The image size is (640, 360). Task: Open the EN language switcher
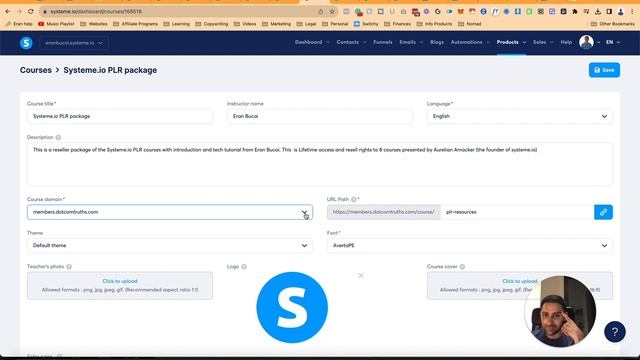coord(613,42)
